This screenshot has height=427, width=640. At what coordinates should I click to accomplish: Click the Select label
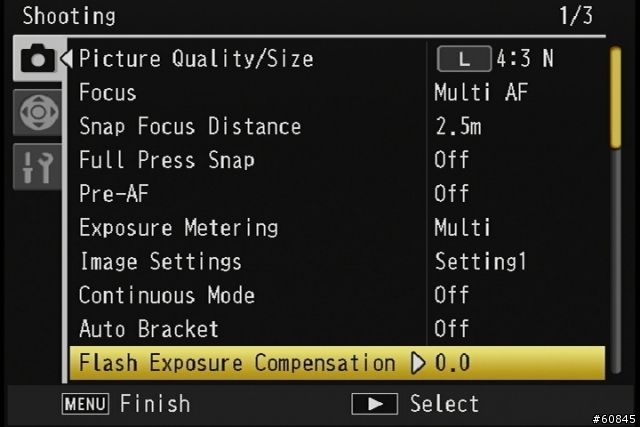click(444, 404)
